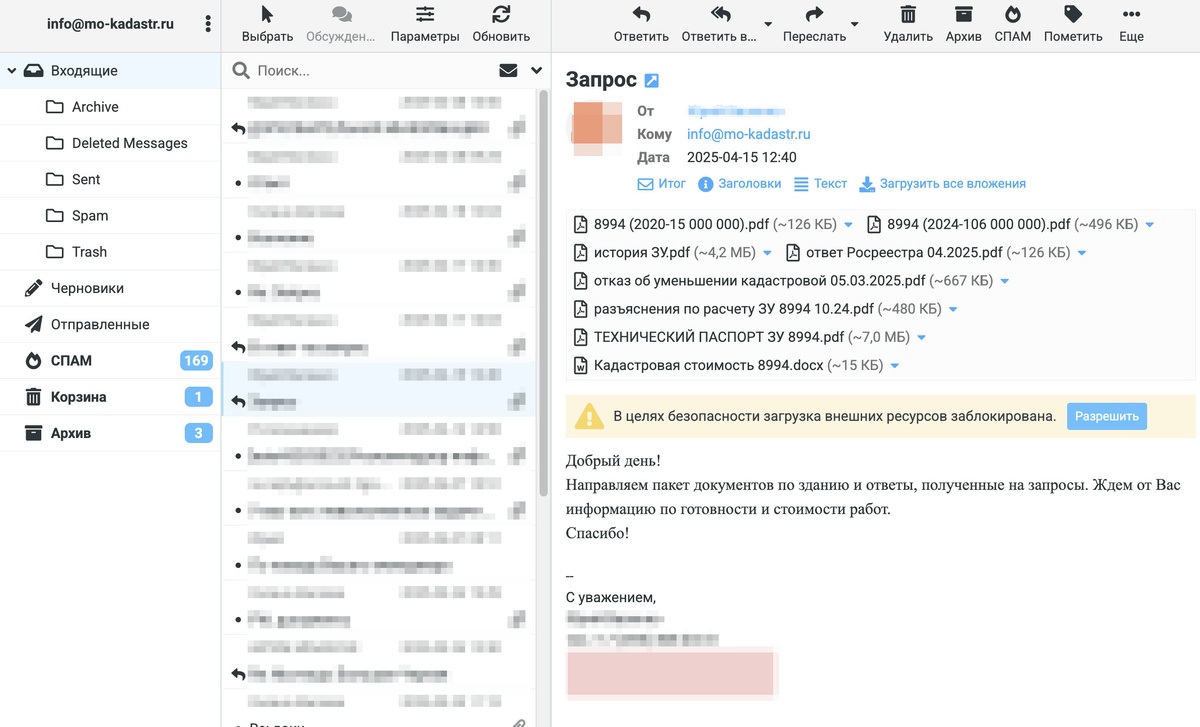The height and width of the screenshot is (727, 1200).
Task: Open the Spam subfolder
Action: pyautogui.click(x=110, y=215)
